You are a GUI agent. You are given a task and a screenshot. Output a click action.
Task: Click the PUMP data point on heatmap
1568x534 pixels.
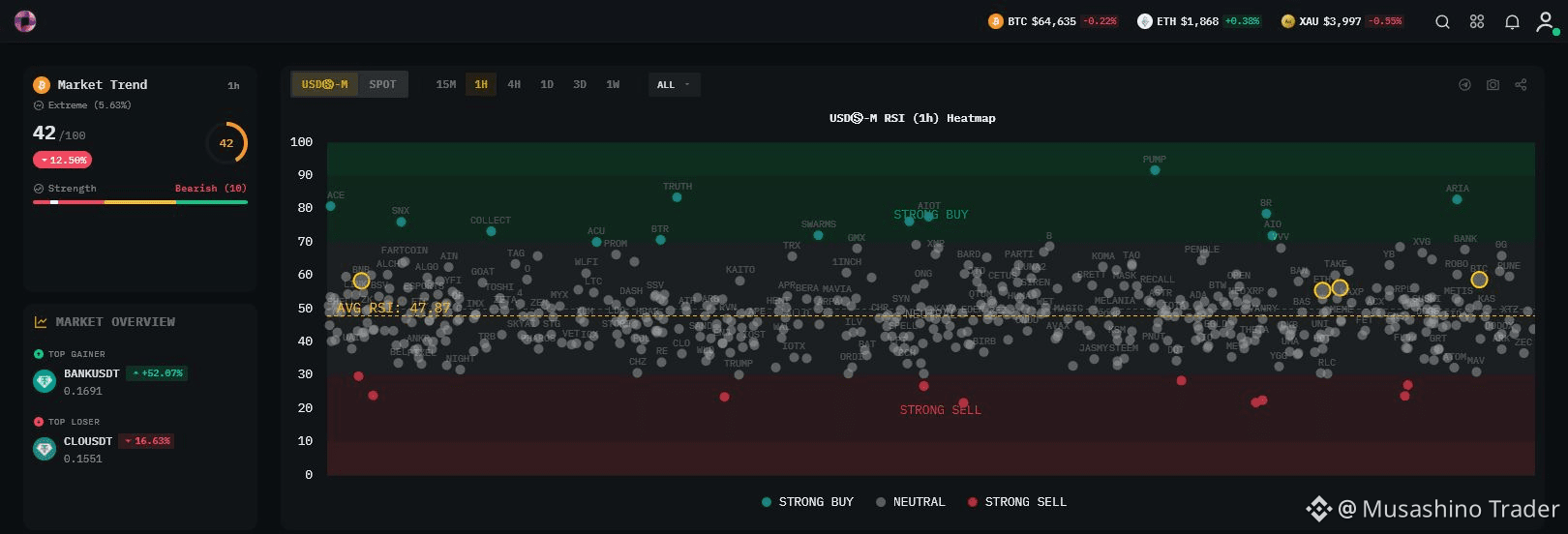point(1155,170)
